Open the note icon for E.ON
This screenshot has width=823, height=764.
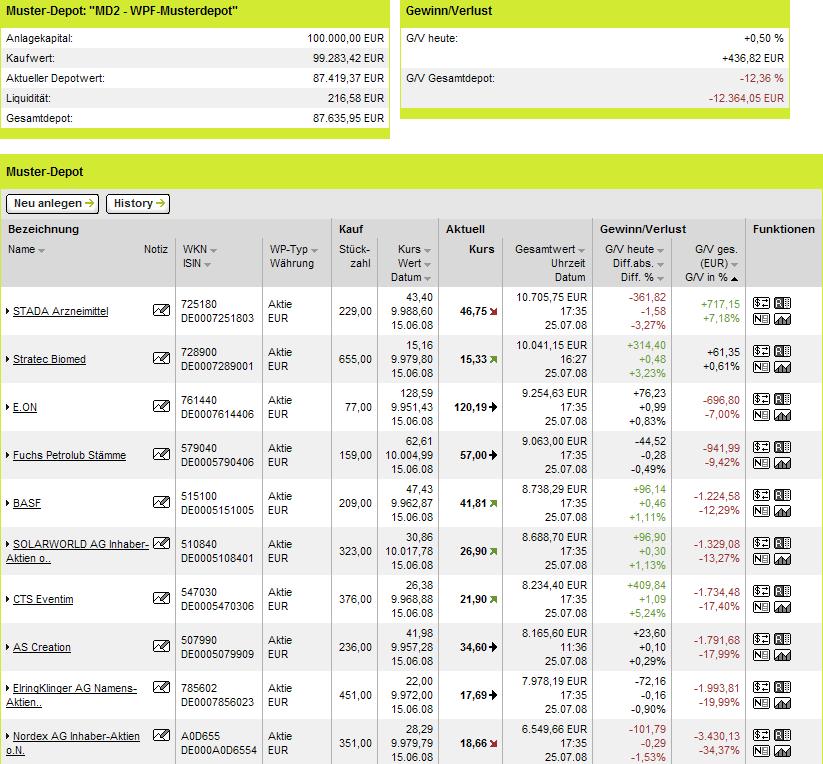[x=161, y=406]
